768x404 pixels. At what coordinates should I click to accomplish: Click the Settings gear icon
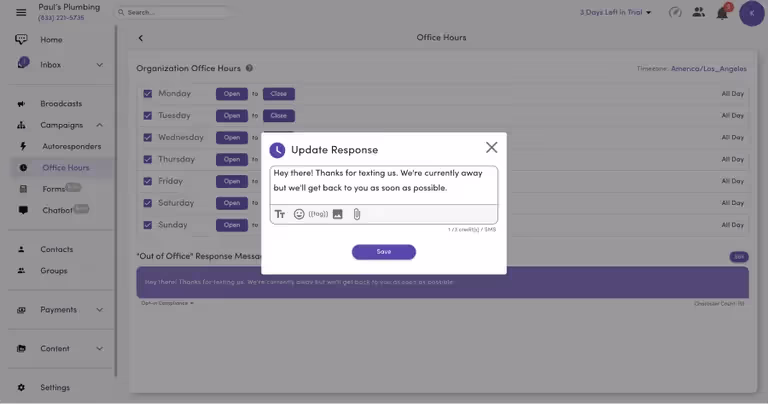pos(21,387)
